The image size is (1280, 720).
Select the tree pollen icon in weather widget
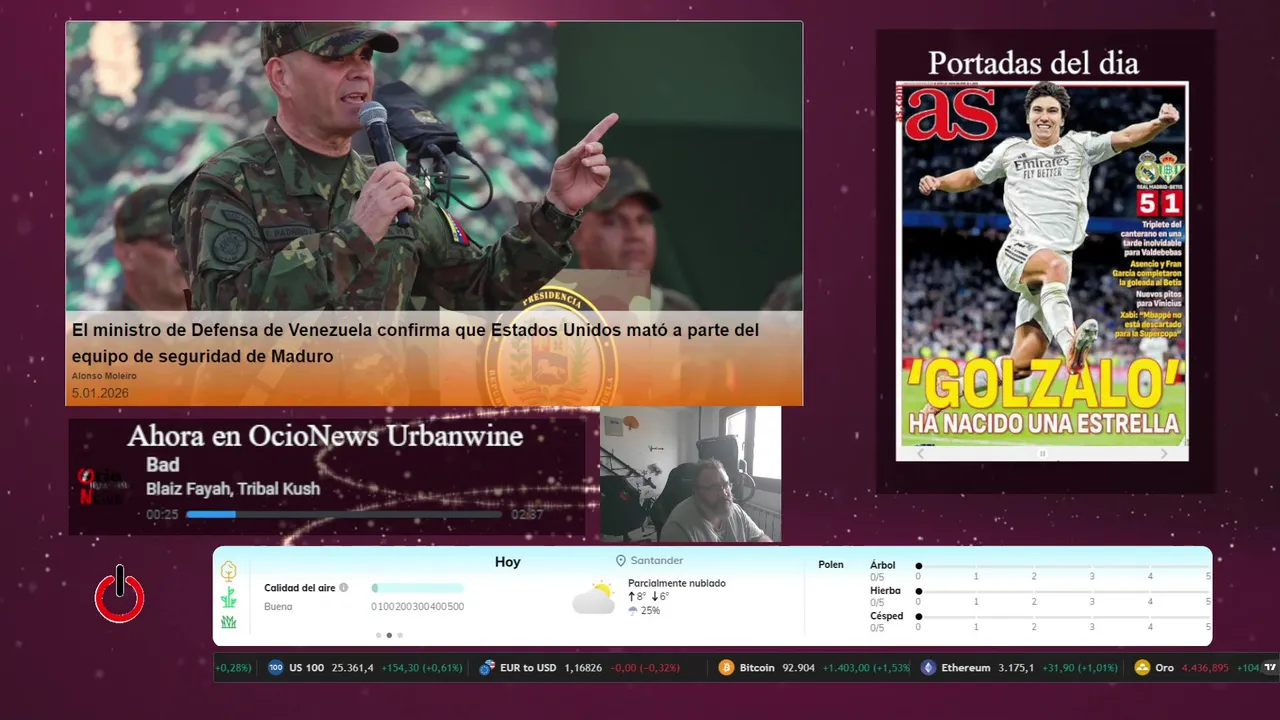pos(229,571)
